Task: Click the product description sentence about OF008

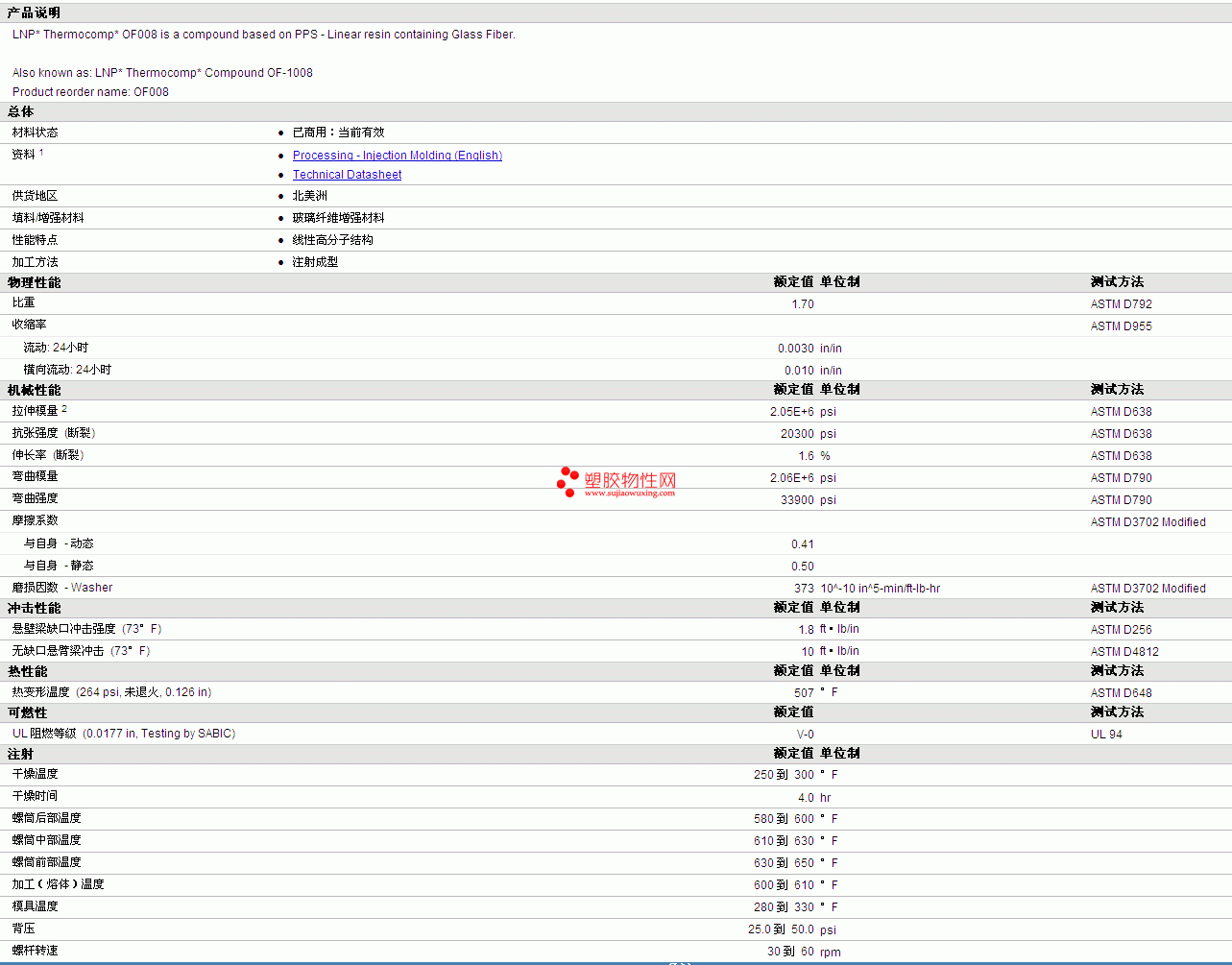Action: point(264,35)
